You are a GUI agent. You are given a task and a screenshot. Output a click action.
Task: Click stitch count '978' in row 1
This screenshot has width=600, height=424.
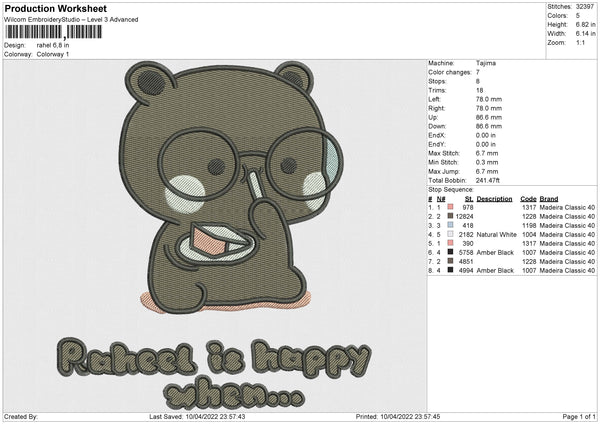coord(468,207)
